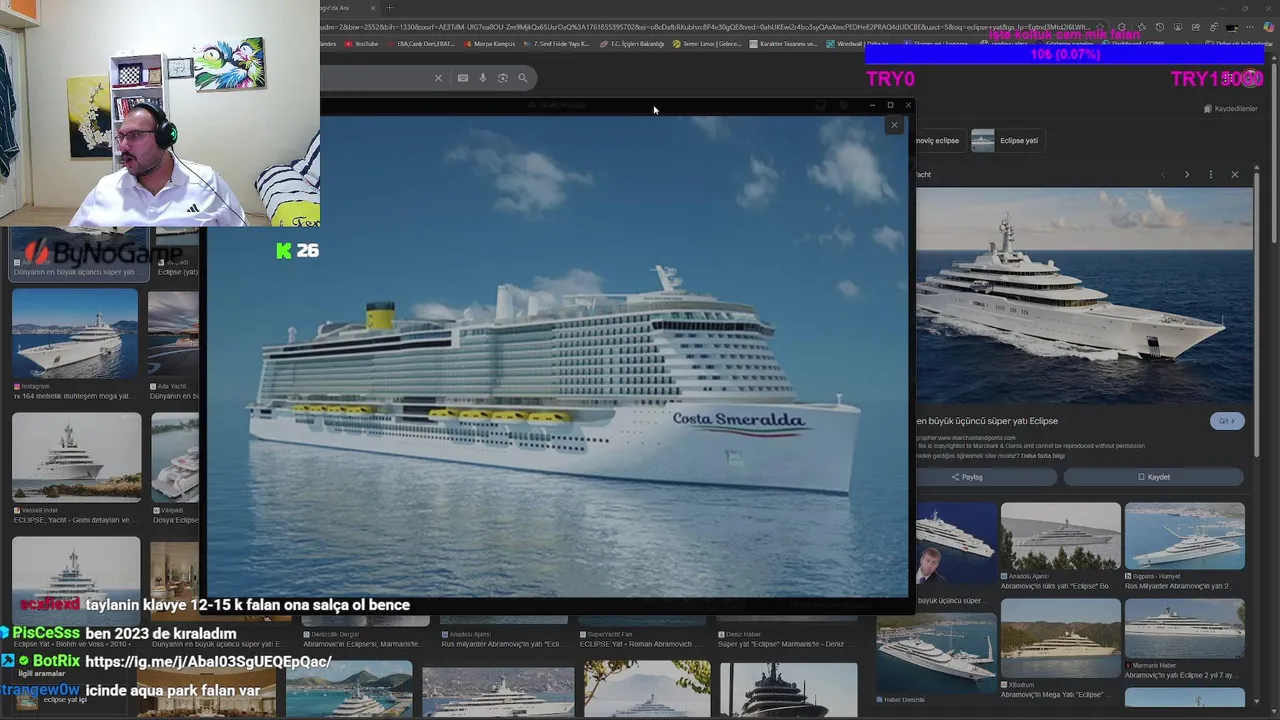Open Kaydedilenler saved items link
This screenshot has width=1280, height=720.
tap(1230, 109)
